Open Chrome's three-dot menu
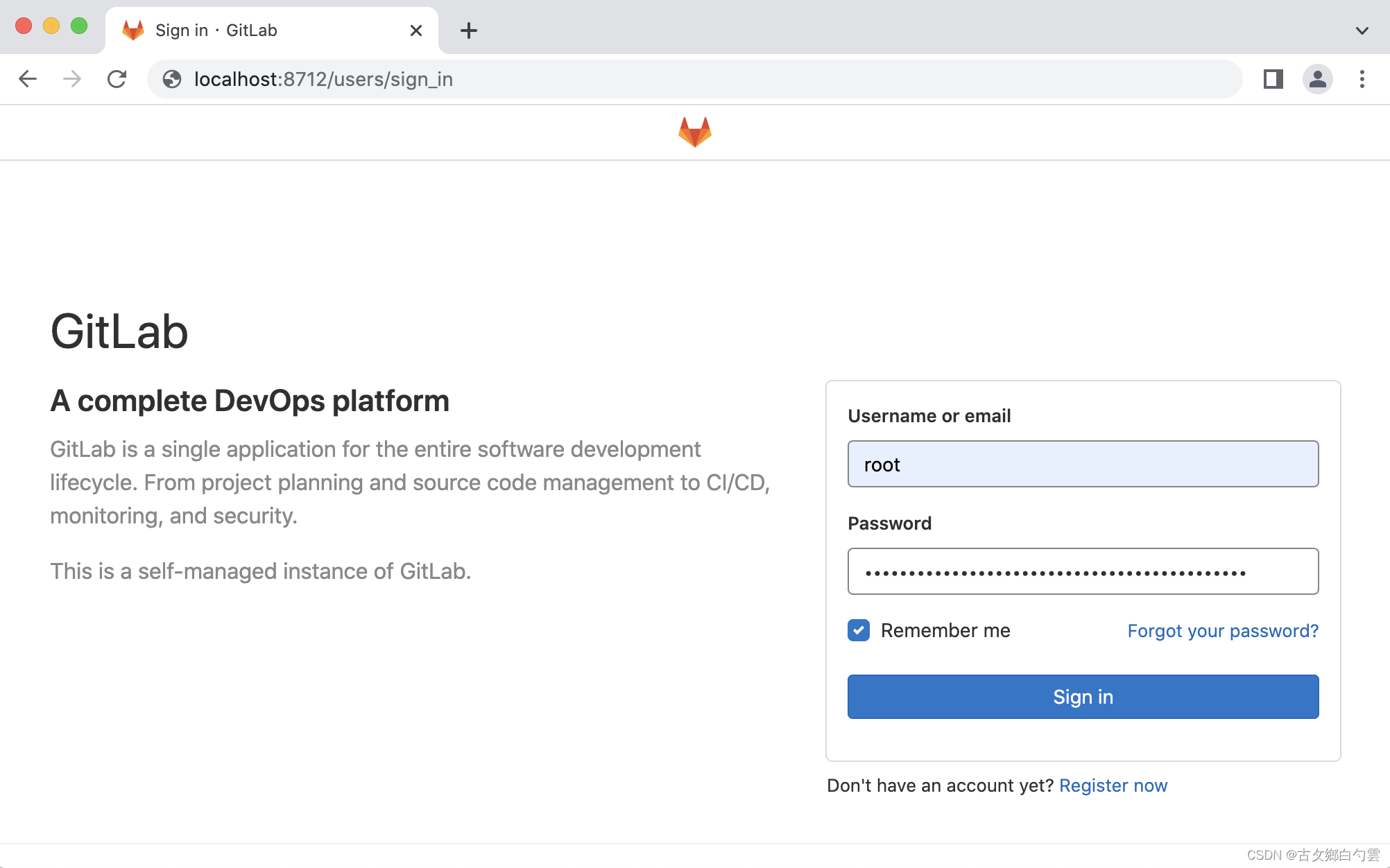This screenshot has width=1390, height=868. pos(1362,79)
